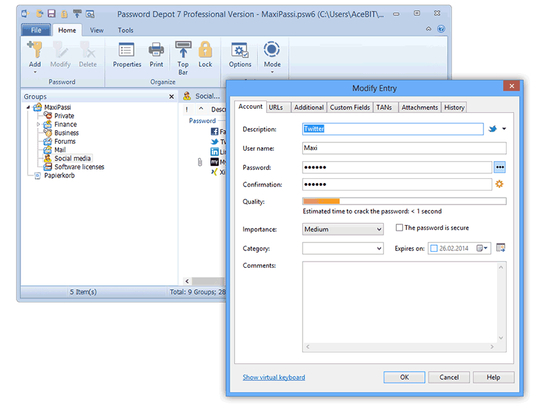Click the OK button
This screenshot has height=413, width=550.
point(404,377)
